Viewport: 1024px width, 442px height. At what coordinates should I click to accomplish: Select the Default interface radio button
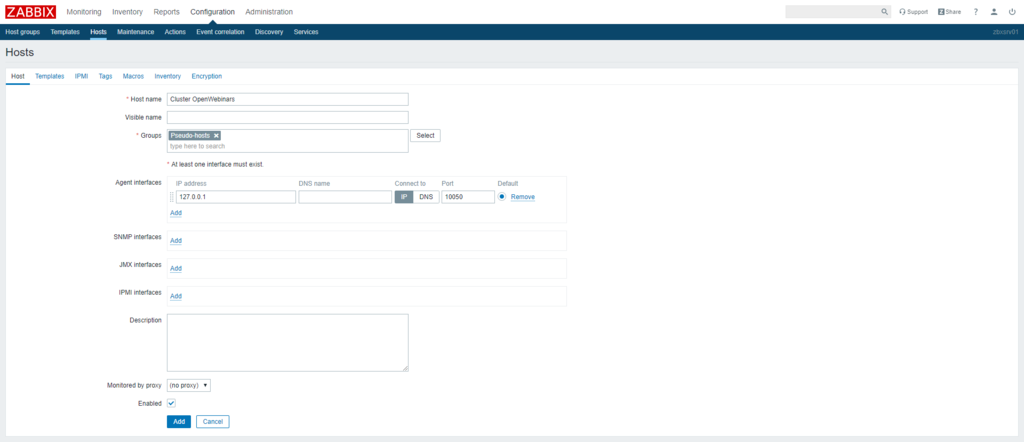point(502,197)
